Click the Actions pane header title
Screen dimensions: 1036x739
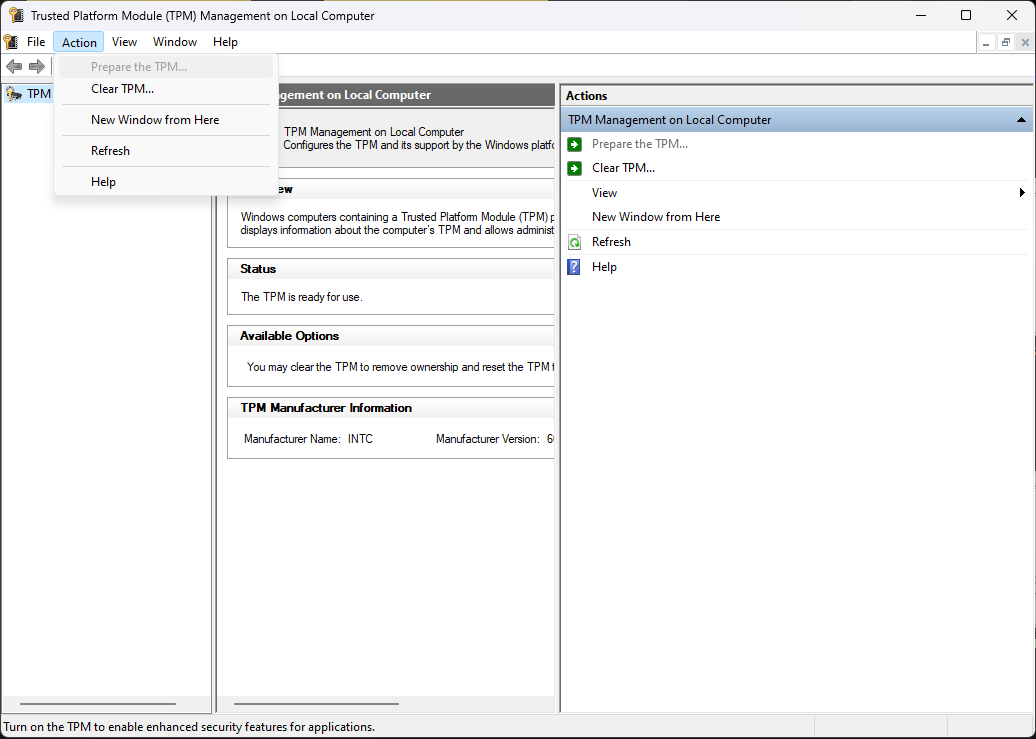point(586,96)
